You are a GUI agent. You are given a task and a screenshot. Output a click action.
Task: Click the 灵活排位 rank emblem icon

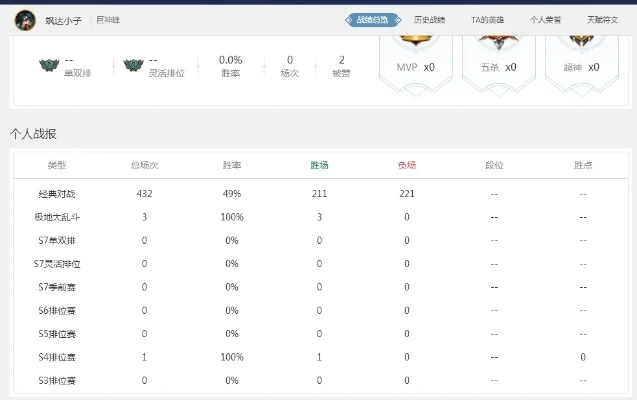pyautogui.click(x=133, y=67)
